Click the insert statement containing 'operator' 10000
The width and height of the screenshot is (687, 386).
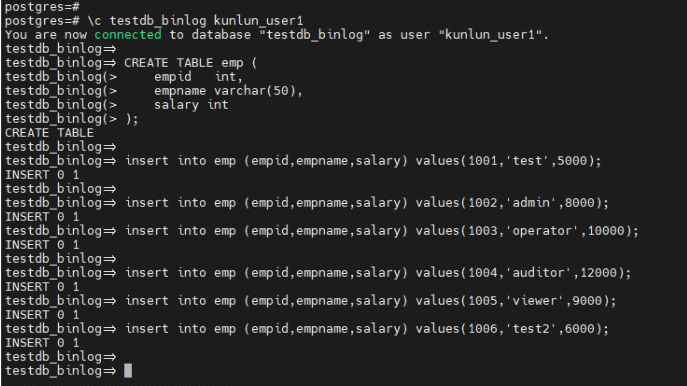coord(382,231)
